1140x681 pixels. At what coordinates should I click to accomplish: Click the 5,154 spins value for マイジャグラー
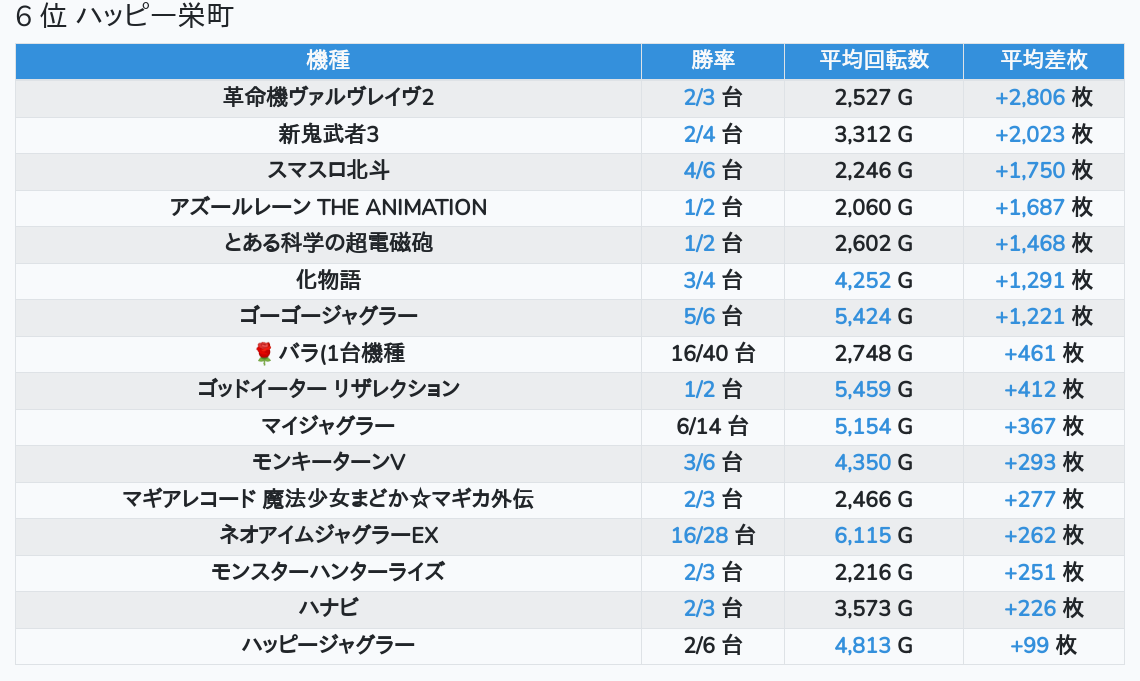coord(862,426)
